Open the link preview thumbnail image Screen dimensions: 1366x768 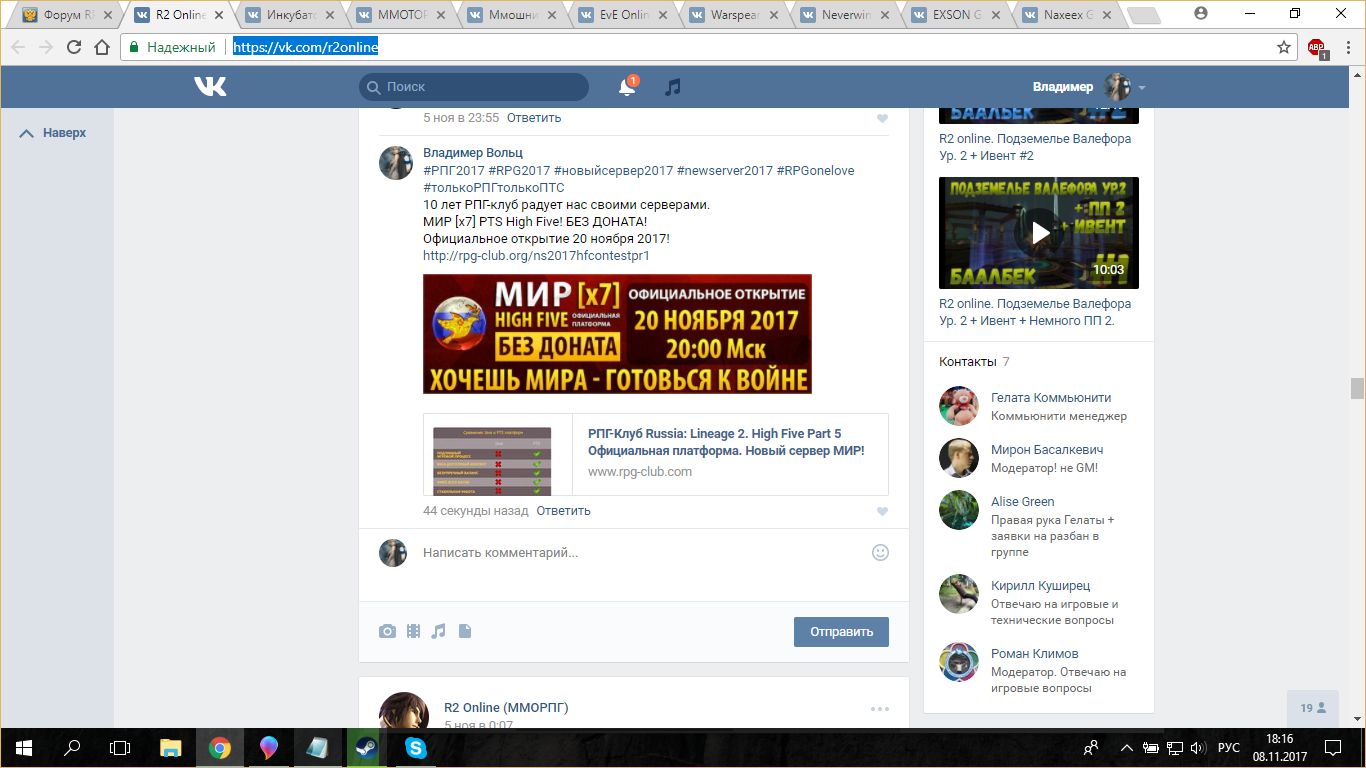tap(492, 461)
